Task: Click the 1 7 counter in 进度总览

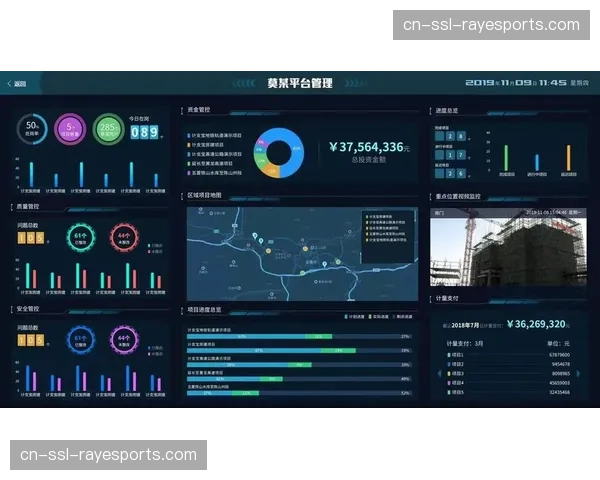Action: (451, 155)
